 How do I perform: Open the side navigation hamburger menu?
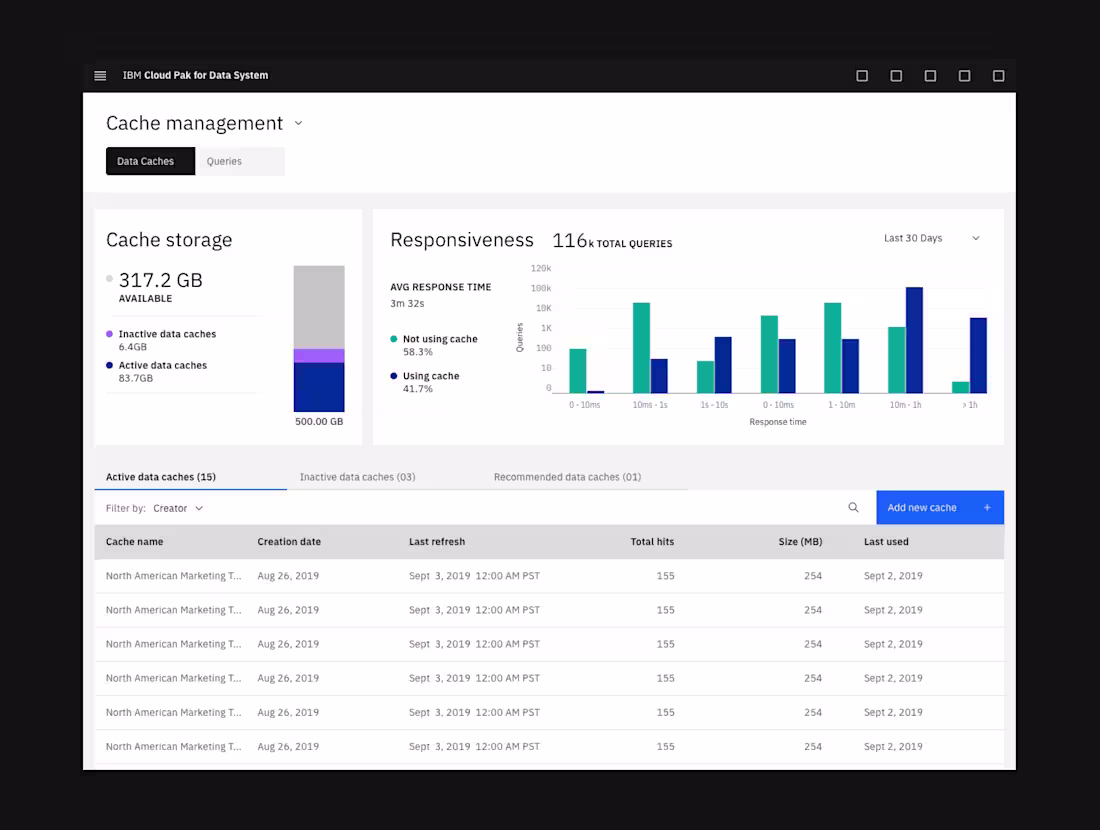pos(100,75)
